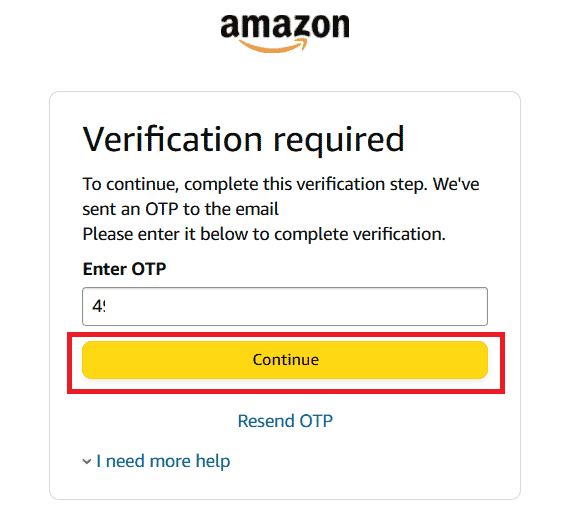This screenshot has width=582, height=527.
Task: Click the orange smile arrow under amazon
Action: click(274, 46)
